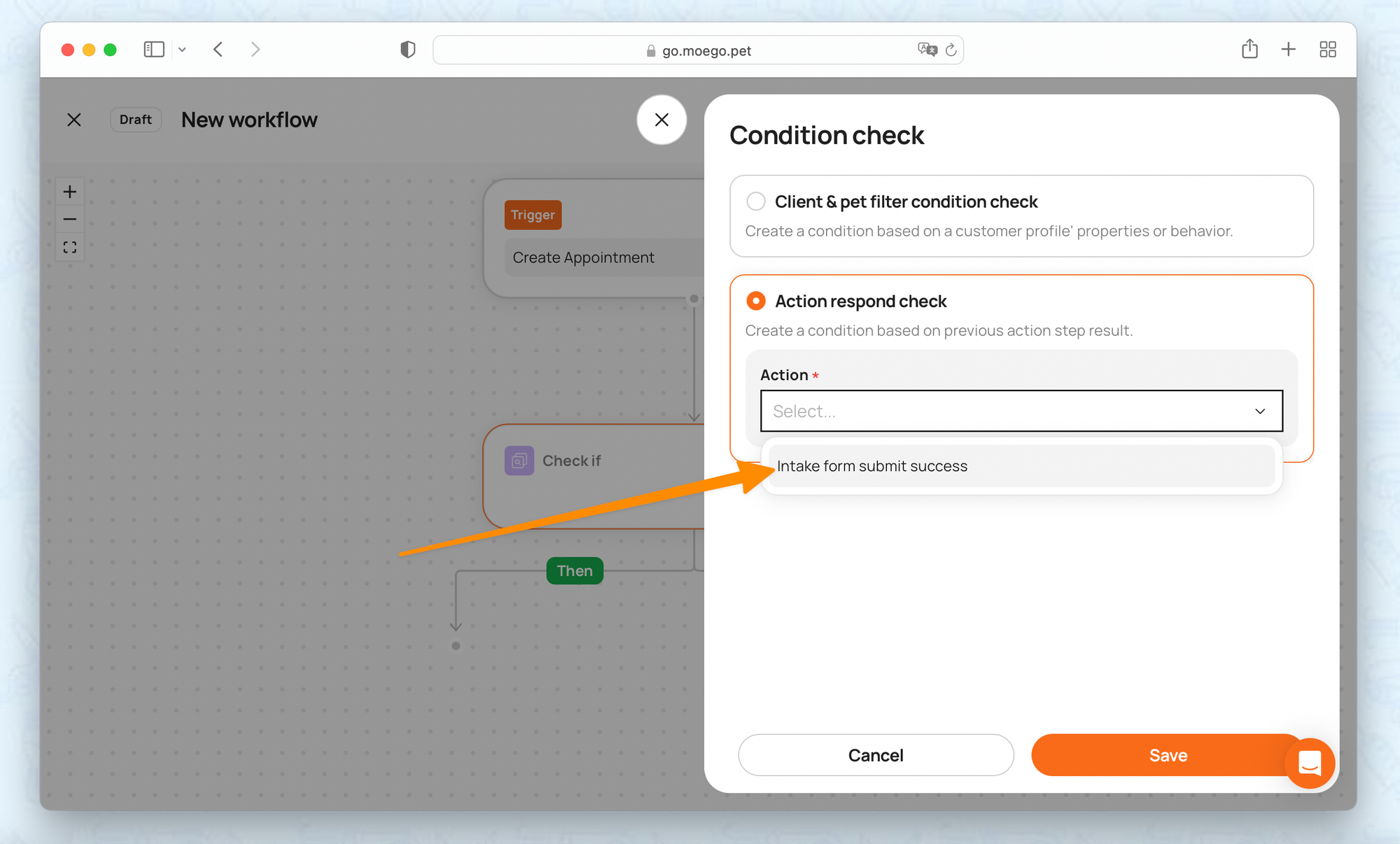Close the Condition check panel
Screen dimensions: 1400x844
coord(661,120)
